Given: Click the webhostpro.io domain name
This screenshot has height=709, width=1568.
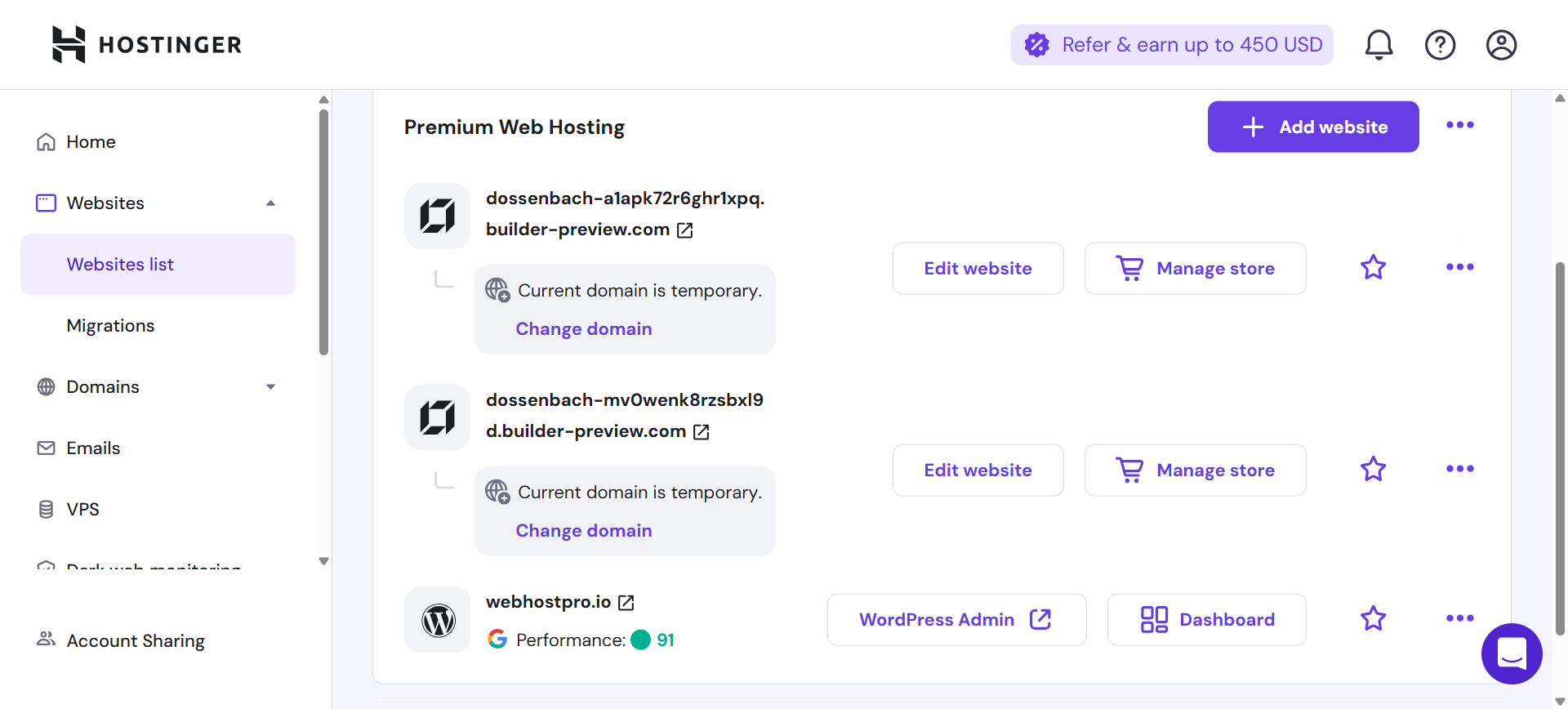Looking at the screenshot, I should point(548,602).
